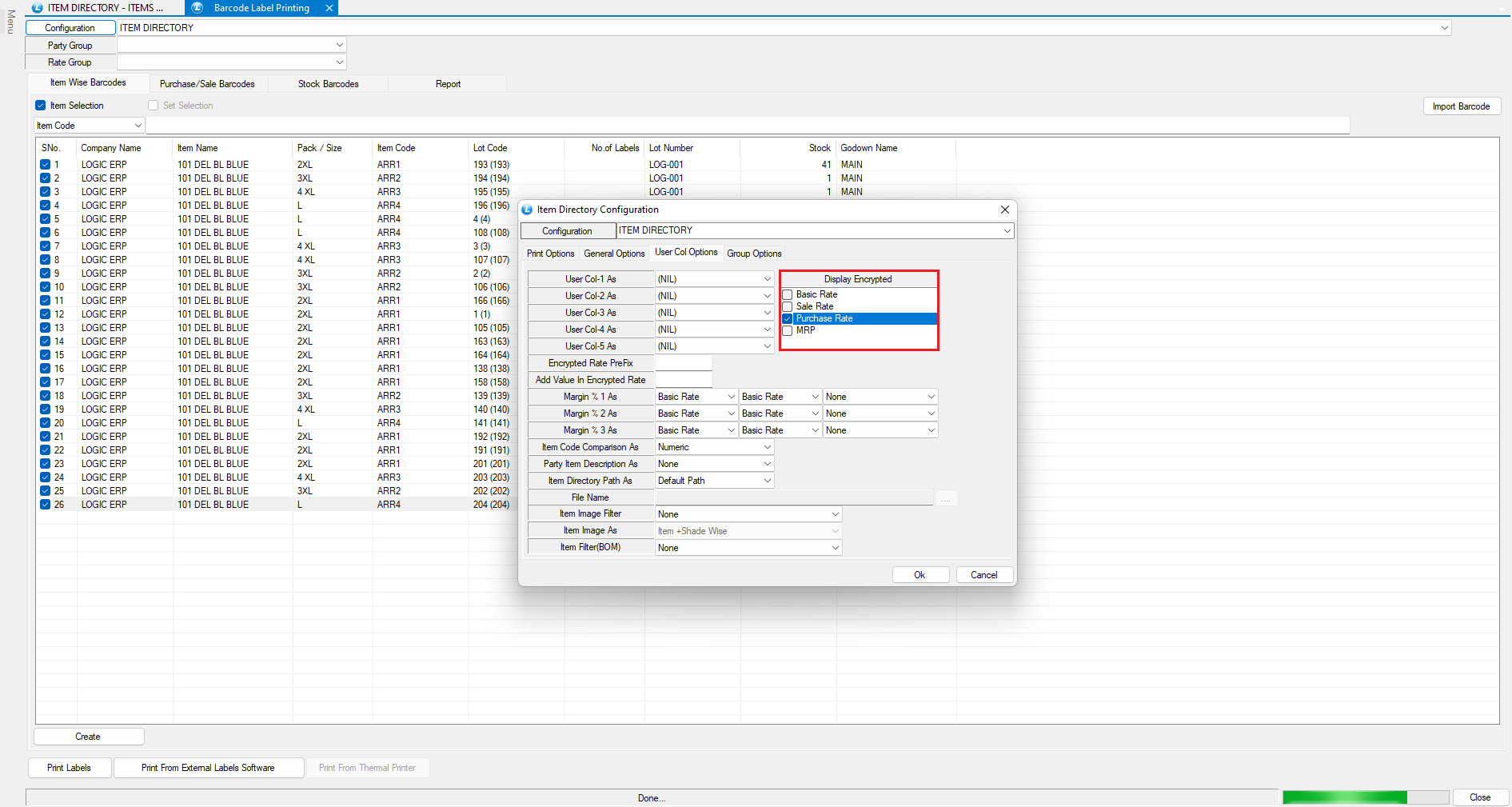Tick the MRP encrypted checkbox
This screenshot has width=1512, height=807.
(788, 331)
